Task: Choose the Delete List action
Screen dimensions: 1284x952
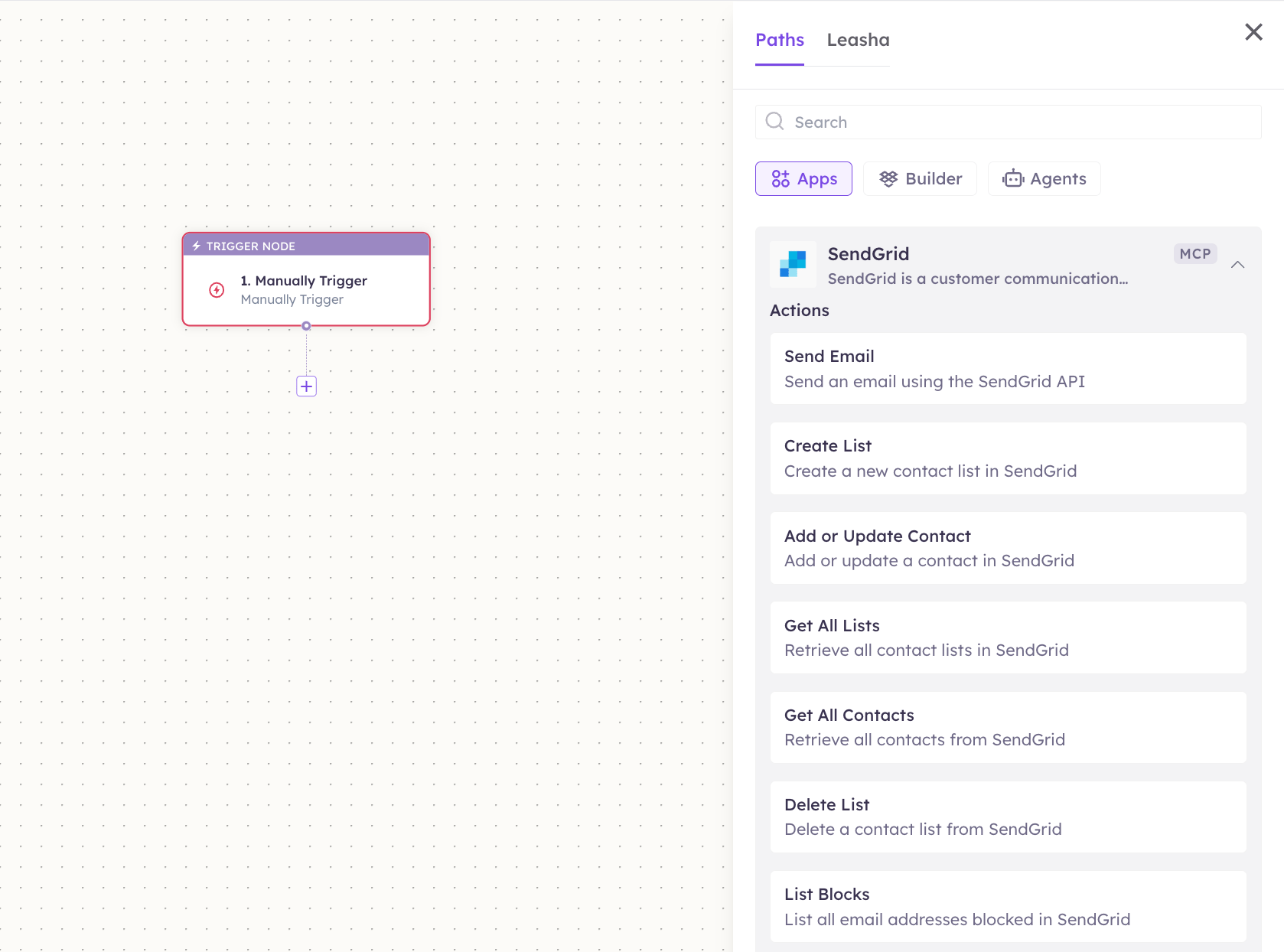Action: click(x=1008, y=817)
